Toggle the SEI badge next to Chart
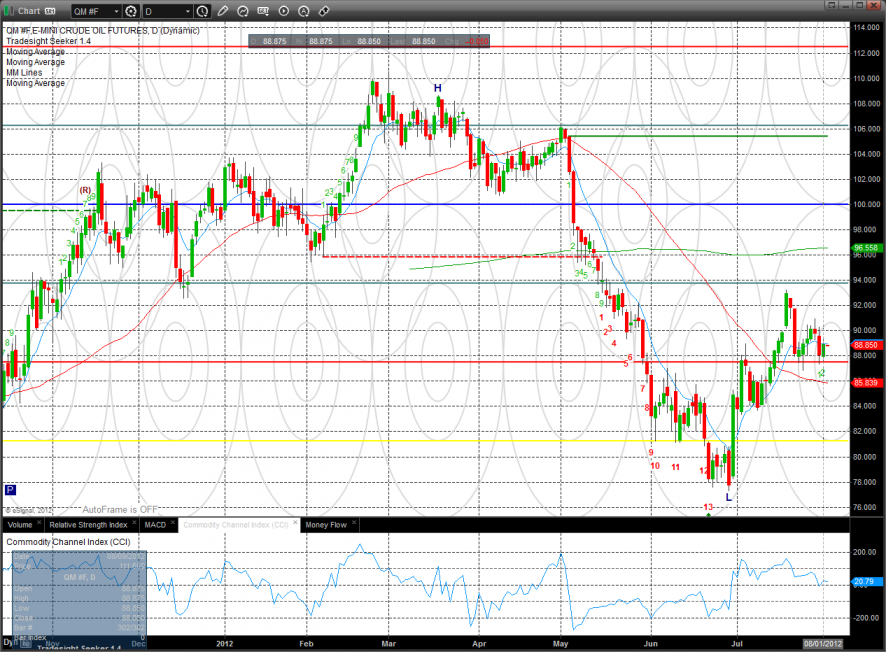This screenshot has height=652, width=886. 49,11
